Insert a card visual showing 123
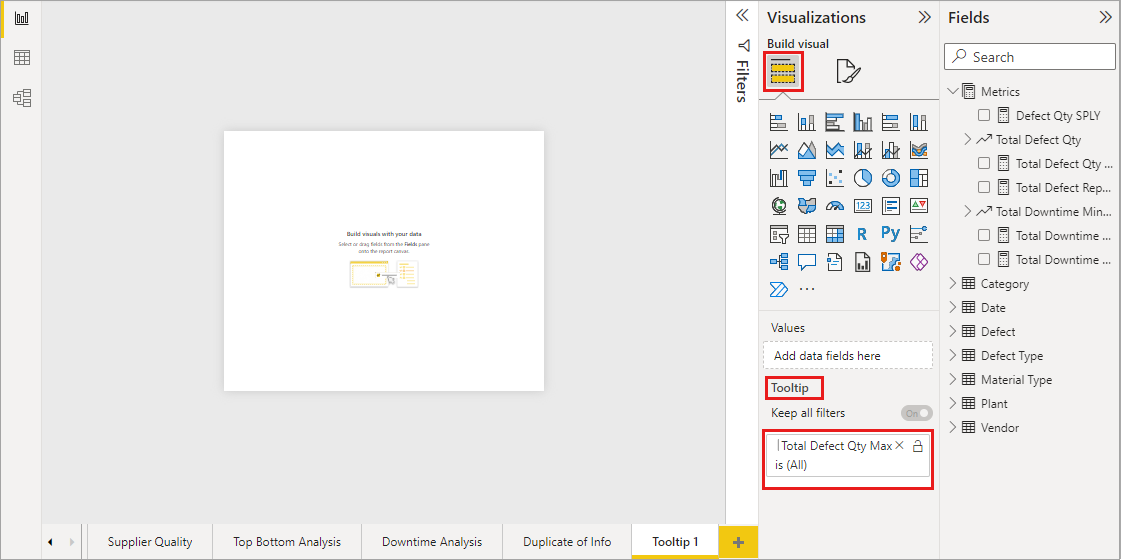 pos(863,206)
